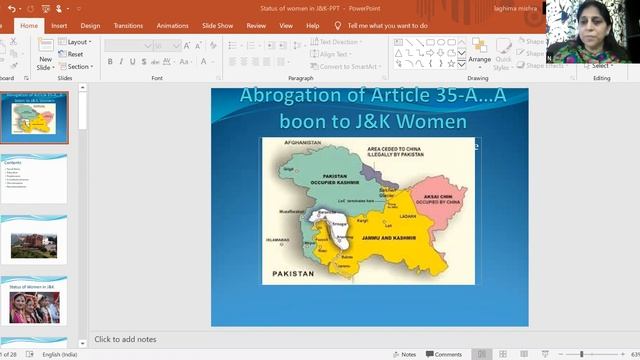640x360 pixels.
Task: Click Increase Font Size icon
Action: 187,46
